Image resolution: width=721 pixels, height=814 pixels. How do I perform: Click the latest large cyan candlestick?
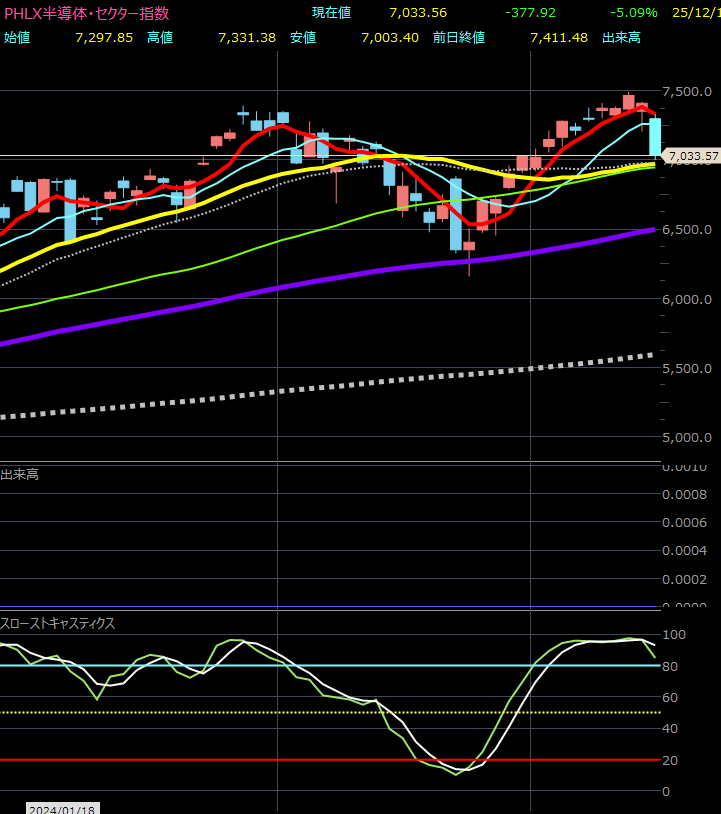click(655, 136)
